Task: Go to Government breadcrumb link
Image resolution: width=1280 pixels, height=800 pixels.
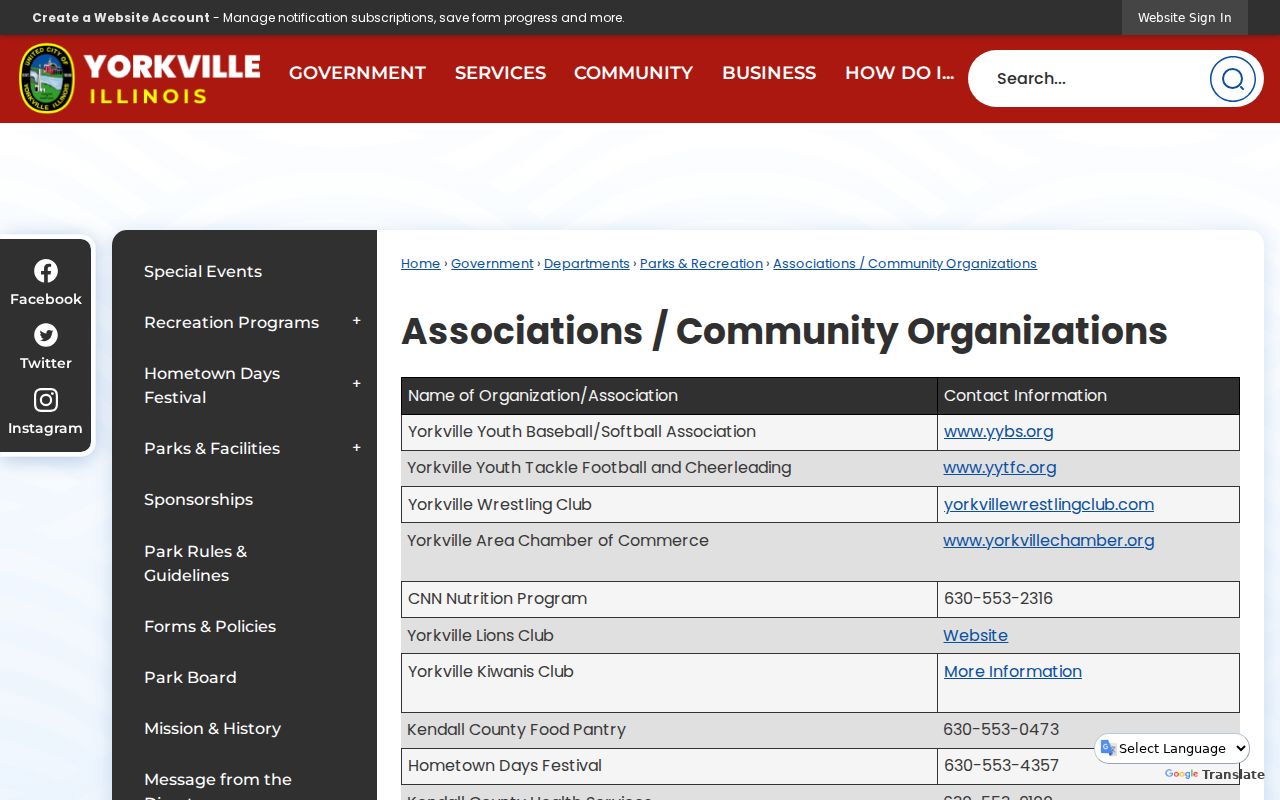Action: [492, 264]
